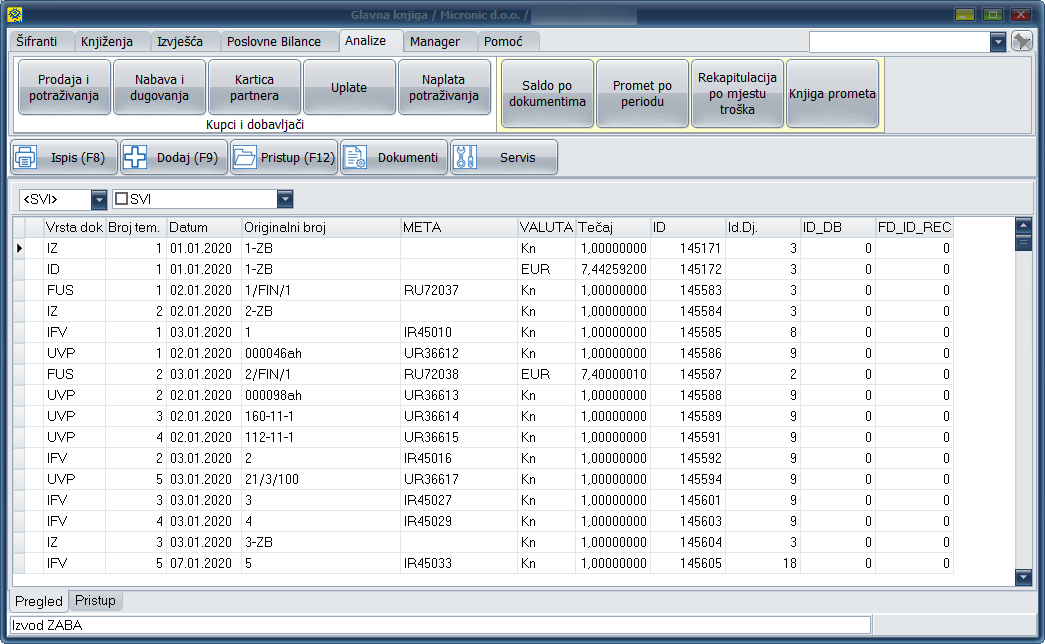Click the current row arrow indicator
The width and height of the screenshot is (1045, 644).
pos(20,246)
